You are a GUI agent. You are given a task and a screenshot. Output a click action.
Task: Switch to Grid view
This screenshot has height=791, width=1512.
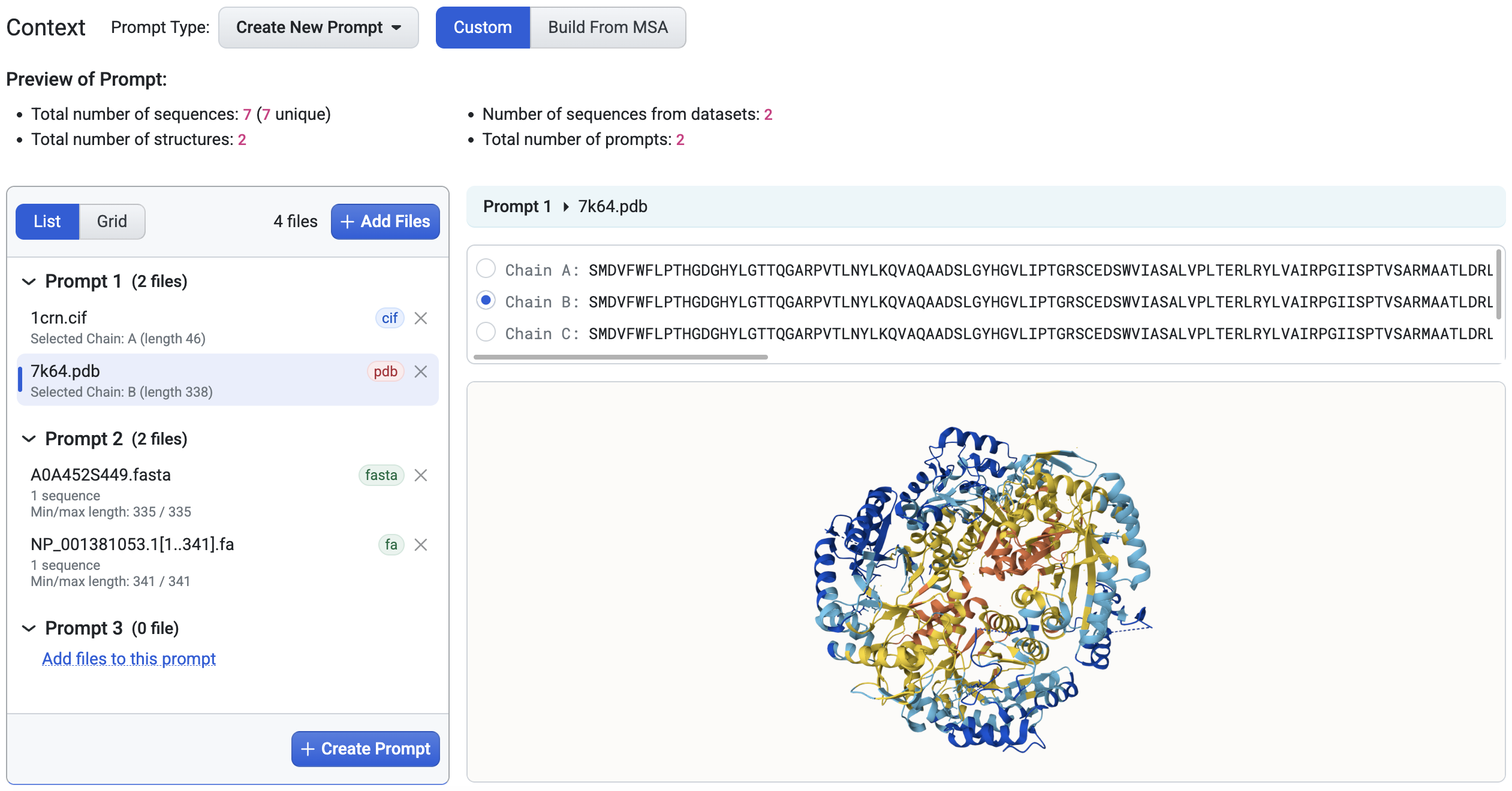(x=112, y=222)
